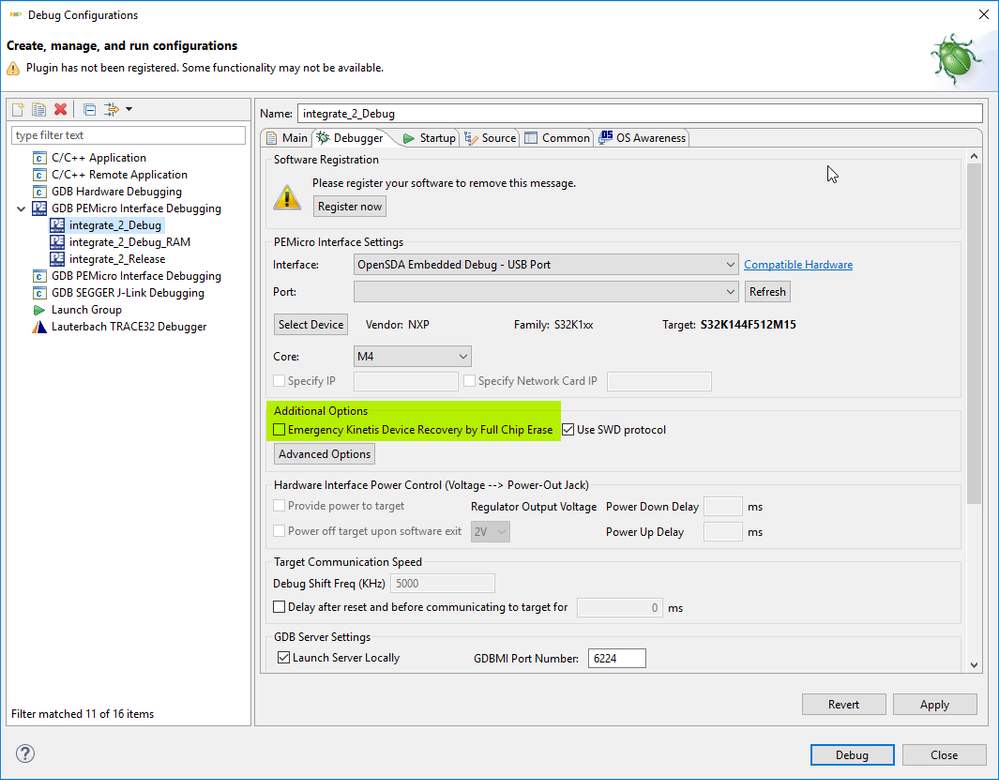The height and width of the screenshot is (780, 999).
Task: Click the GDBMI Port Number field
Action: coord(616,658)
